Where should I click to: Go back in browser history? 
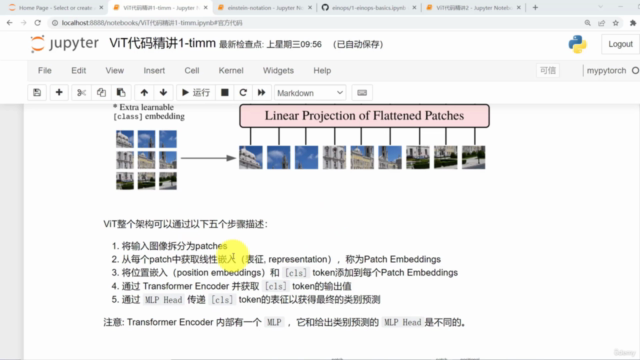pos(10,23)
